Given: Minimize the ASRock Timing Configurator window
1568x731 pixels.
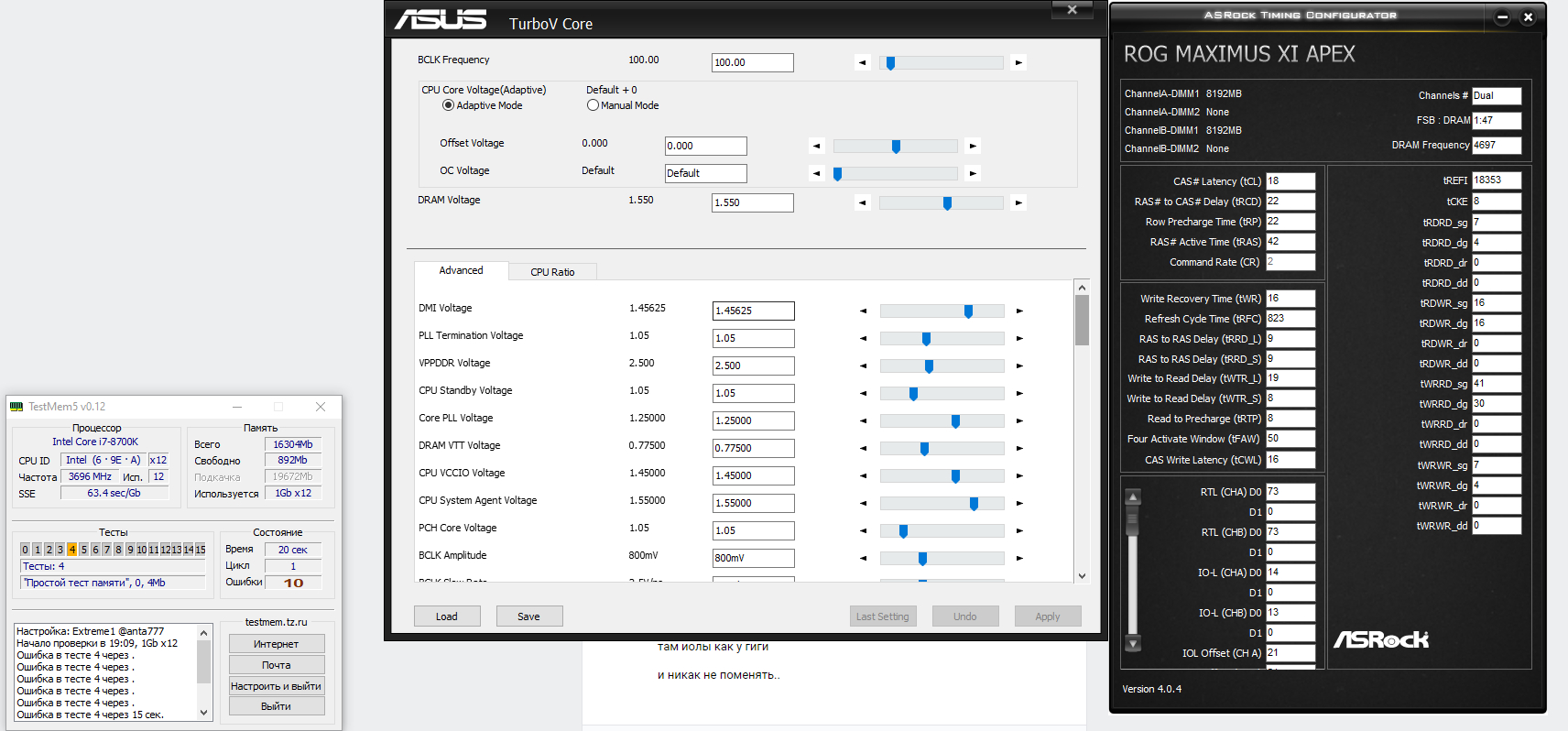Looking at the screenshot, I should pyautogui.click(x=1502, y=16).
